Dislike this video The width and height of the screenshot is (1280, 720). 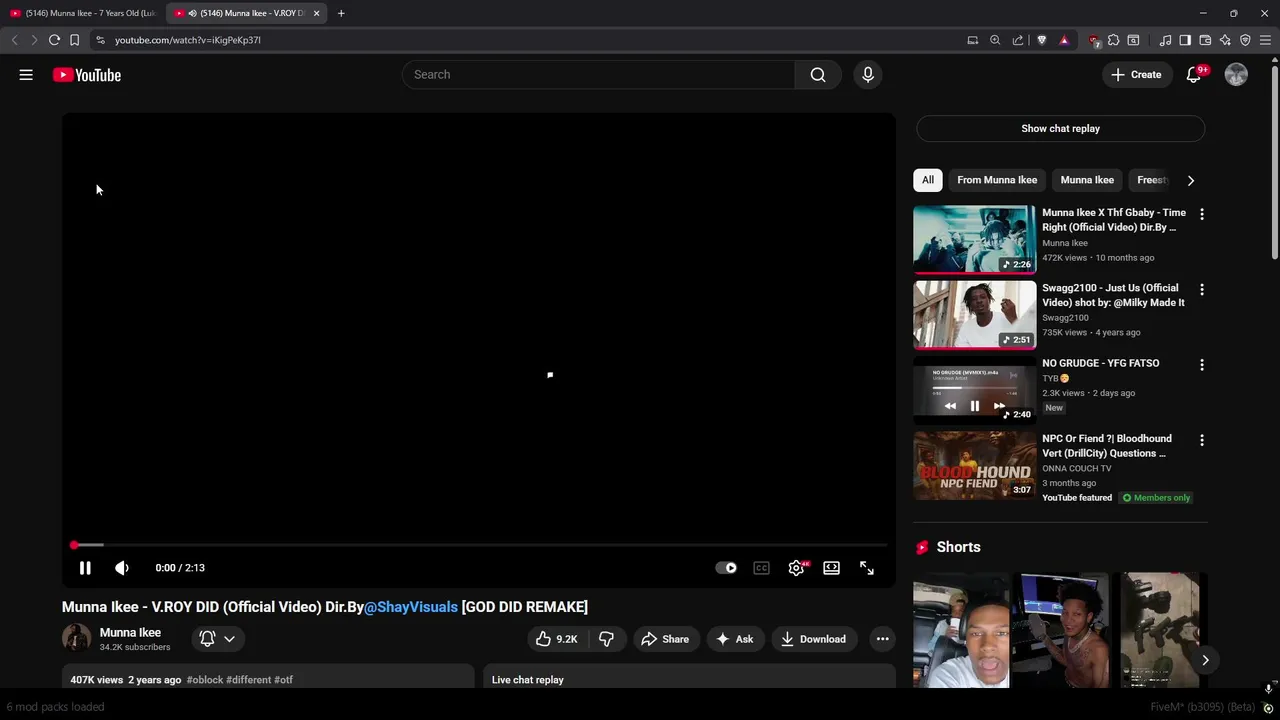click(x=606, y=639)
